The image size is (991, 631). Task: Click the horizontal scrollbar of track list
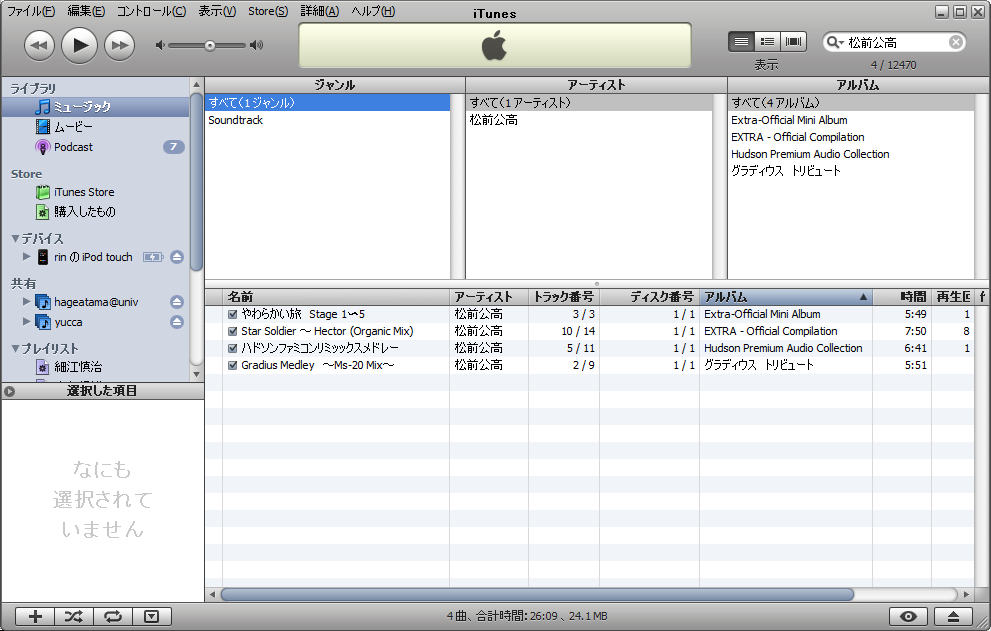[537, 594]
